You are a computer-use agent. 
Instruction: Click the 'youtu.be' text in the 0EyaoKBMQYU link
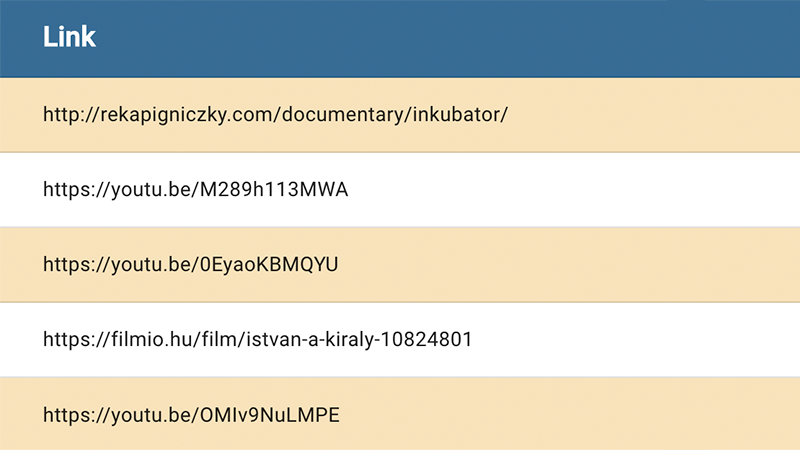pyautogui.click(x=151, y=265)
